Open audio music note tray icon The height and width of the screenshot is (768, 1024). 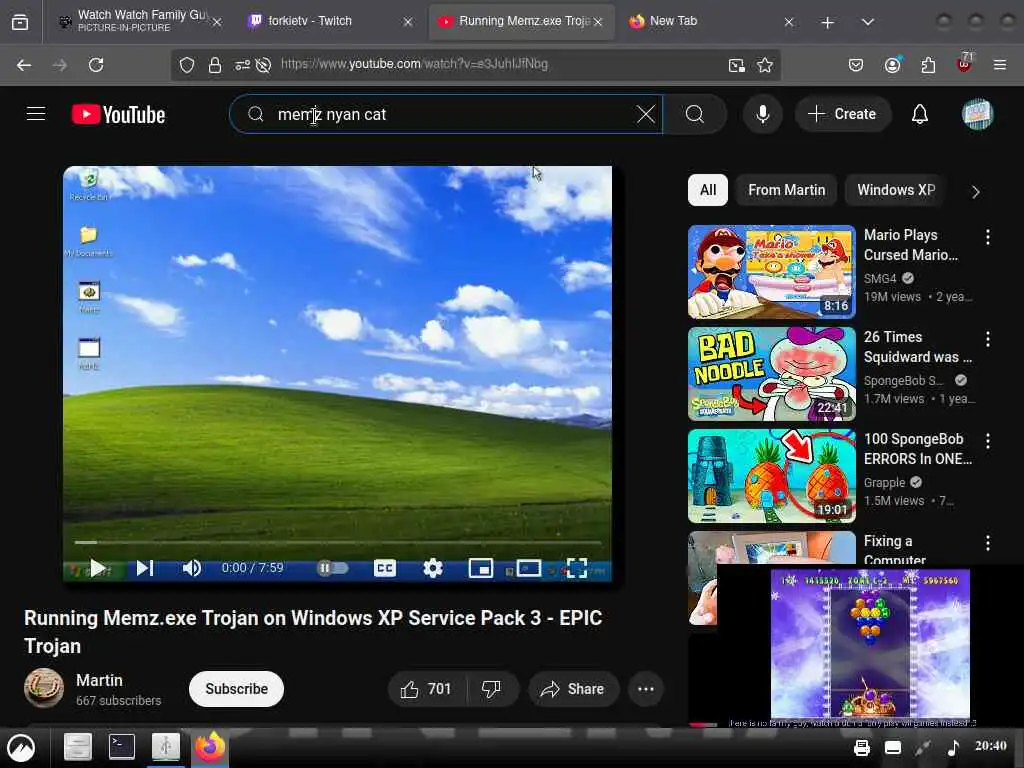pos(953,747)
